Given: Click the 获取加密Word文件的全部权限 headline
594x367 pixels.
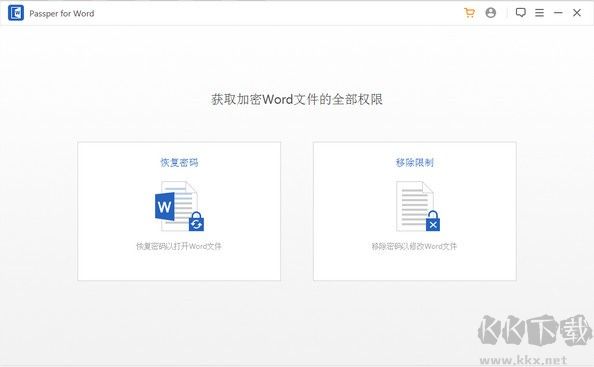Looking at the screenshot, I should coord(297,99).
